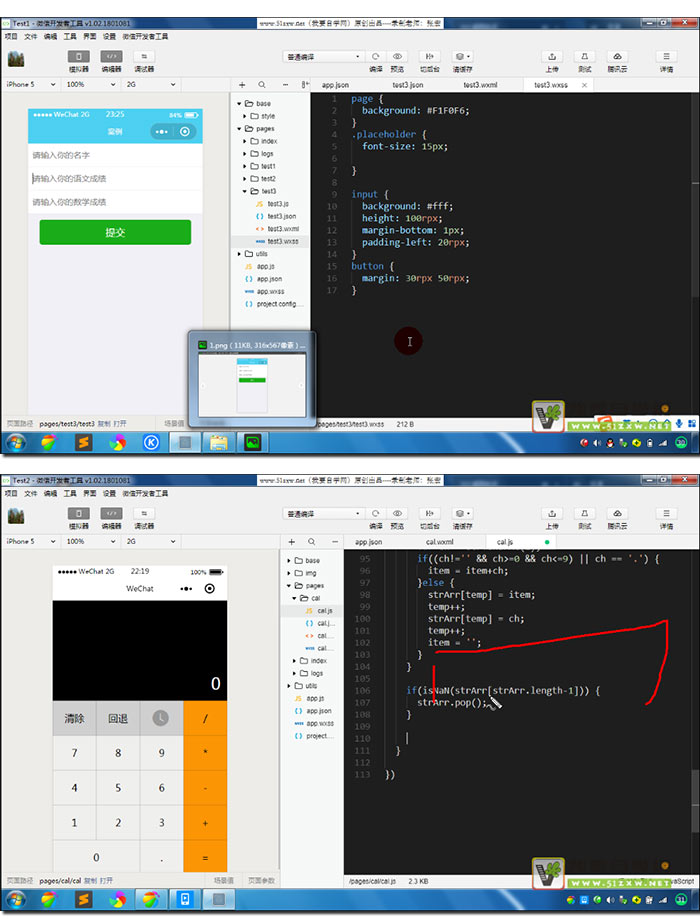Open the 文件 menu in Test1 window
This screenshot has height=924, width=700.
pyautogui.click(x=31, y=37)
